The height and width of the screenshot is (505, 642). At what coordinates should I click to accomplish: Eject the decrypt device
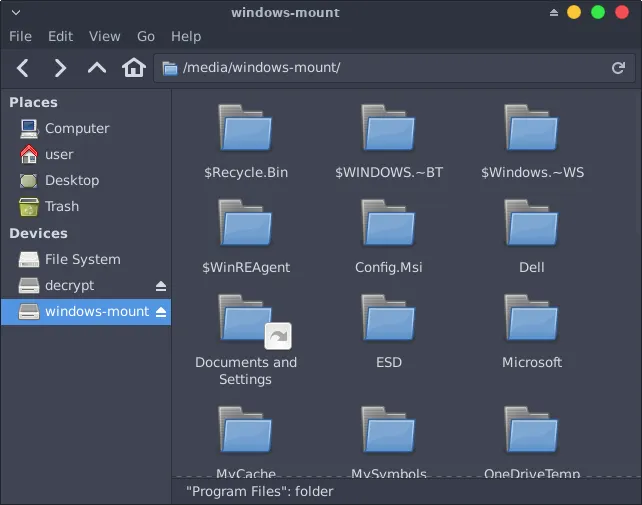161,286
